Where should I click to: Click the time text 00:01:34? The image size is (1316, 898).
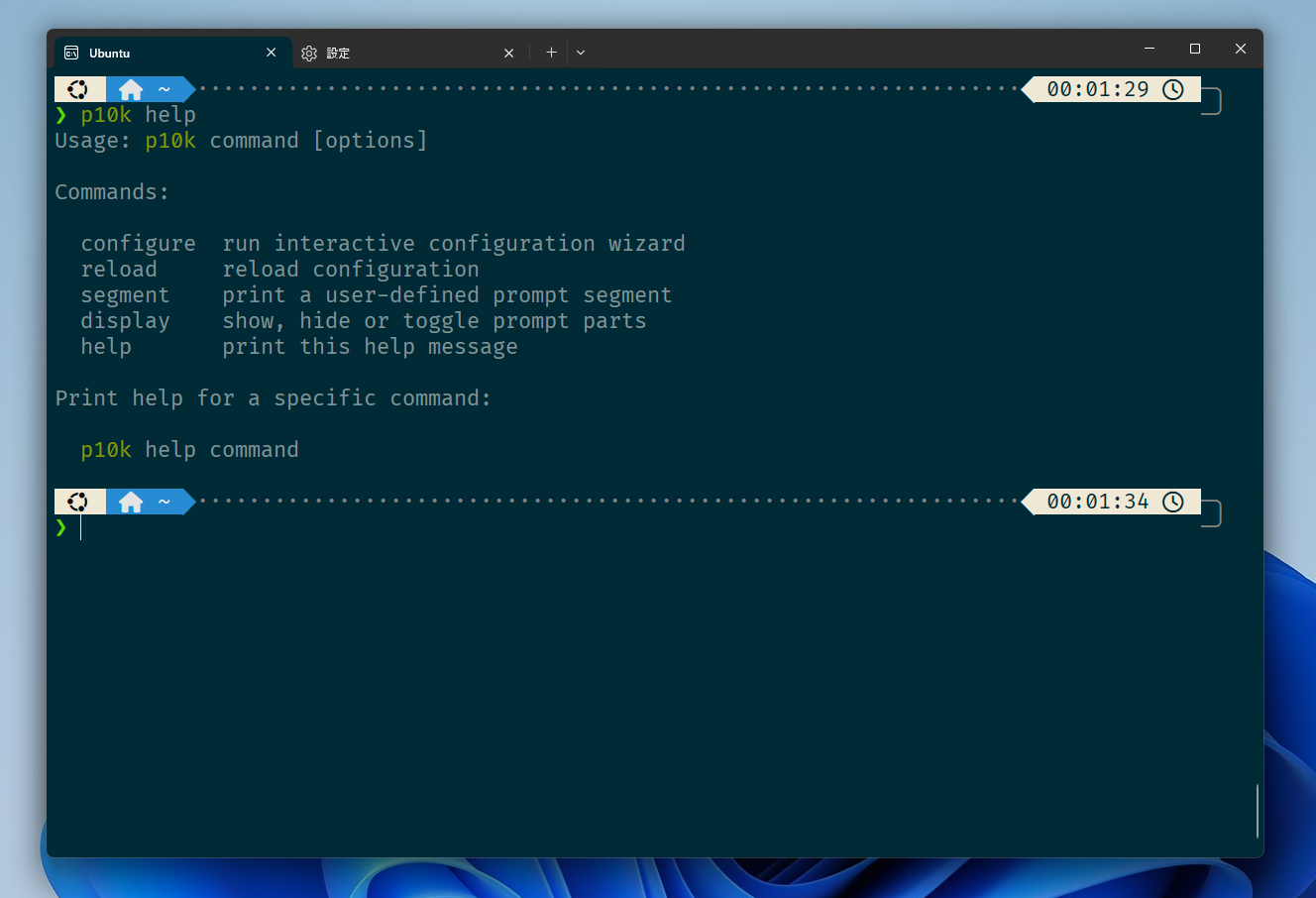point(1098,502)
